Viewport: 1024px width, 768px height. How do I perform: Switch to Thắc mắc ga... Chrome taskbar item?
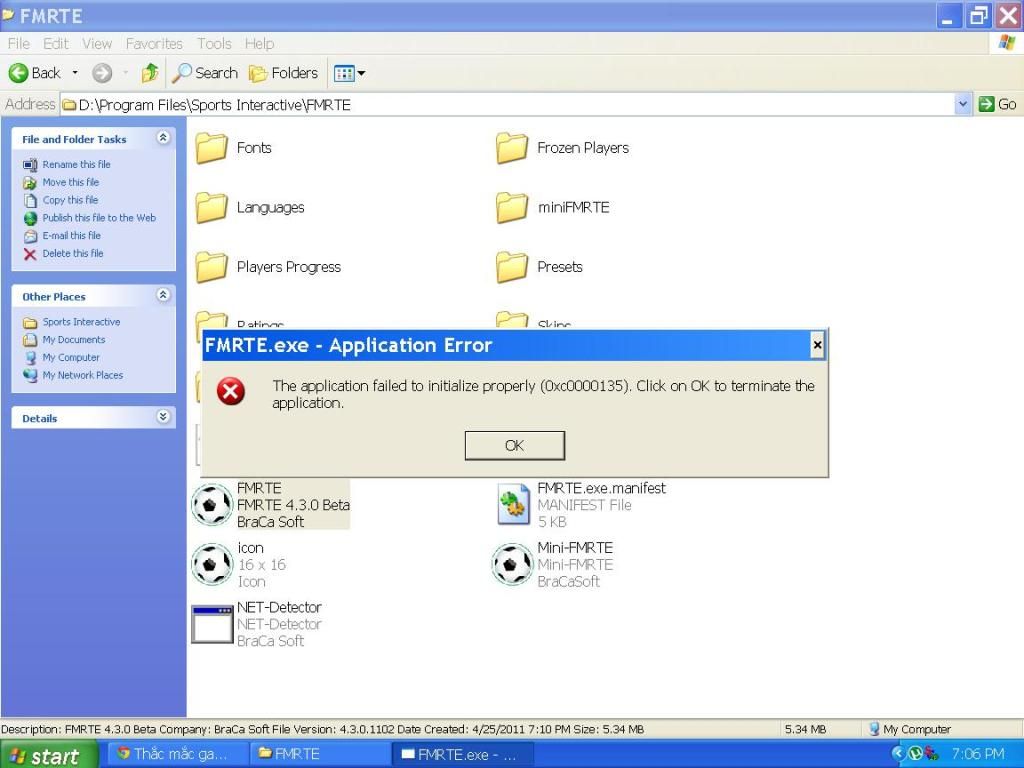pyautogui.click(x=176, y=754)
